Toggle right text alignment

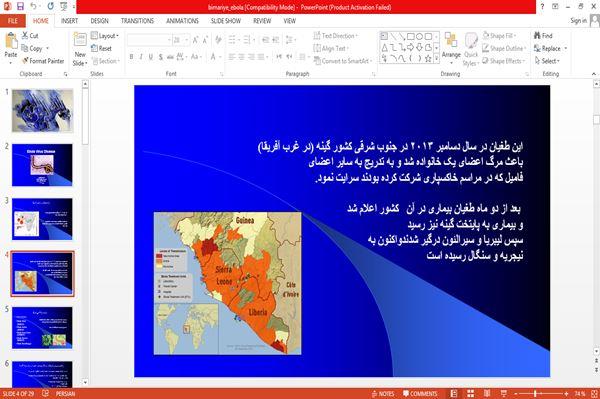pyautogui.click(x=251, y=57)
